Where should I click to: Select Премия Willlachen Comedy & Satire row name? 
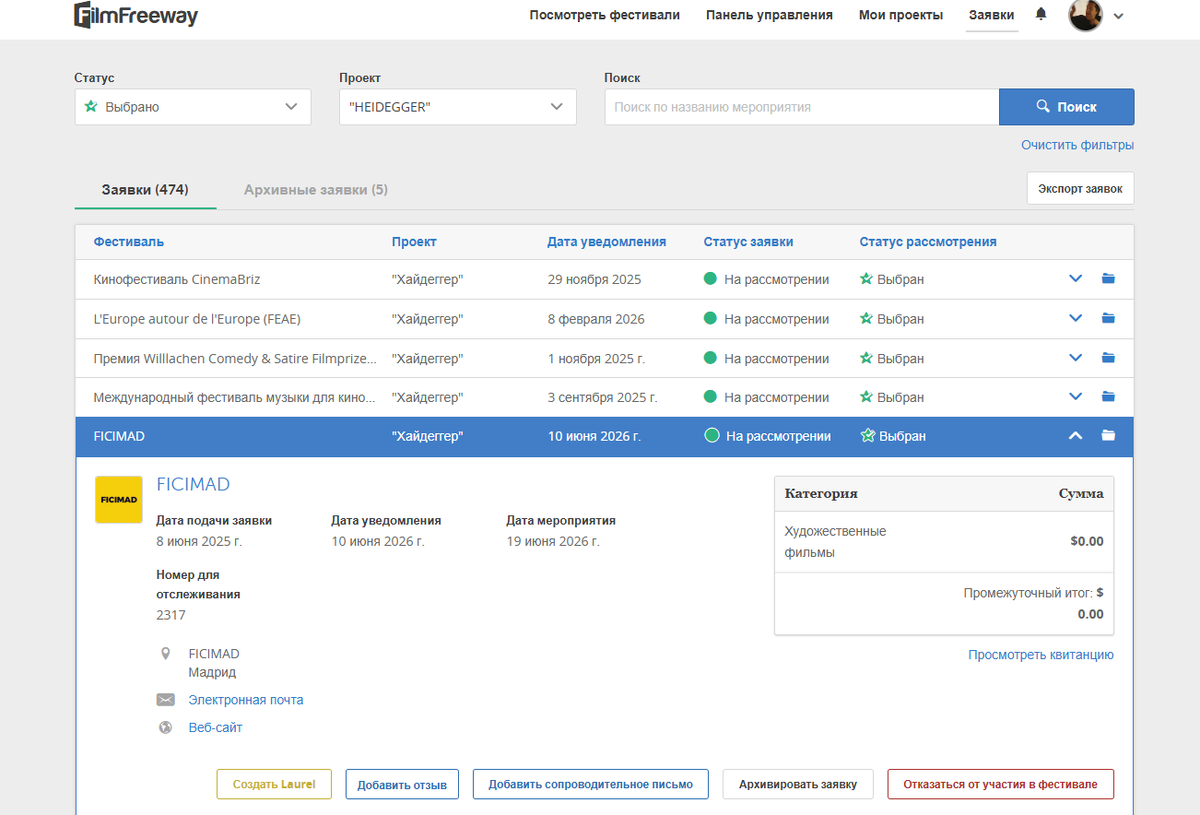[x=236, y=358]
